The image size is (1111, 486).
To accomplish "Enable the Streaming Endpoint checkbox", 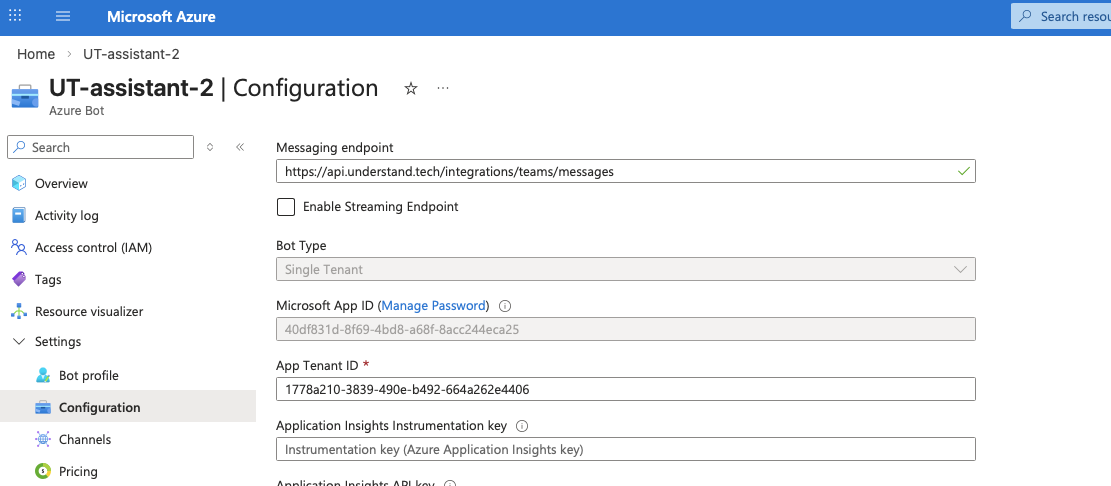I will (286, 207).
